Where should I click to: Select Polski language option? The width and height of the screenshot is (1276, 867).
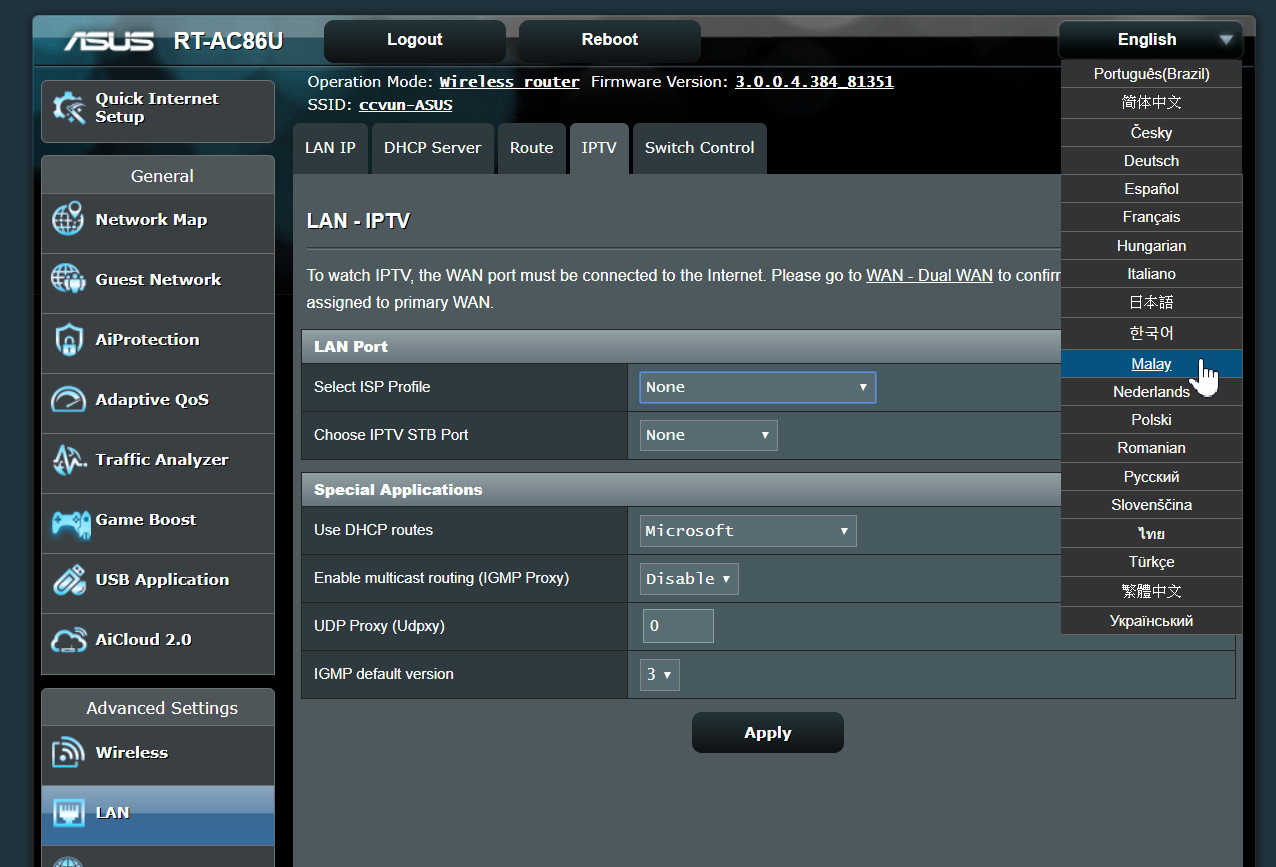coord(1151,420)
